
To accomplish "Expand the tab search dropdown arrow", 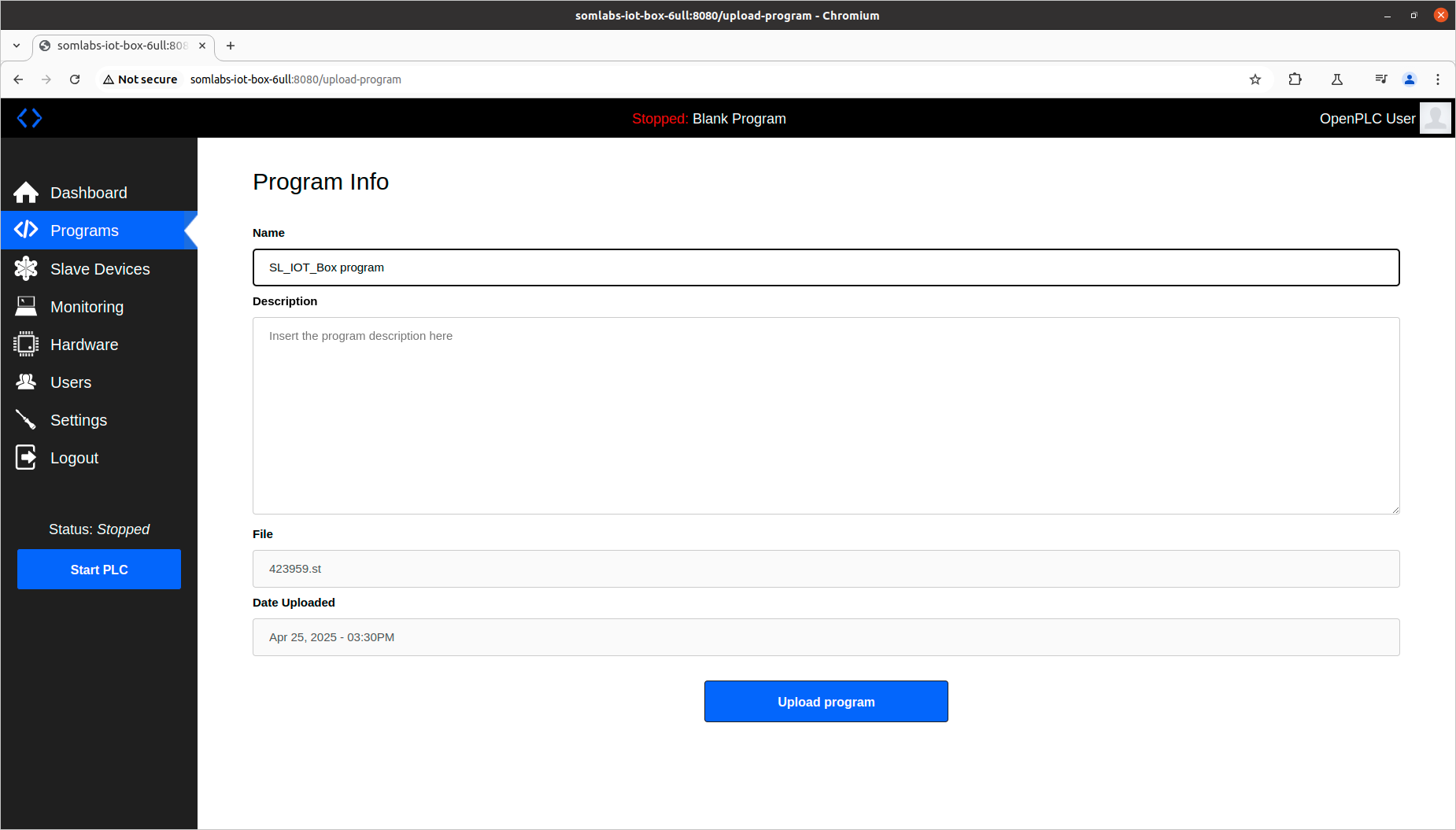I will pos(17,46).
